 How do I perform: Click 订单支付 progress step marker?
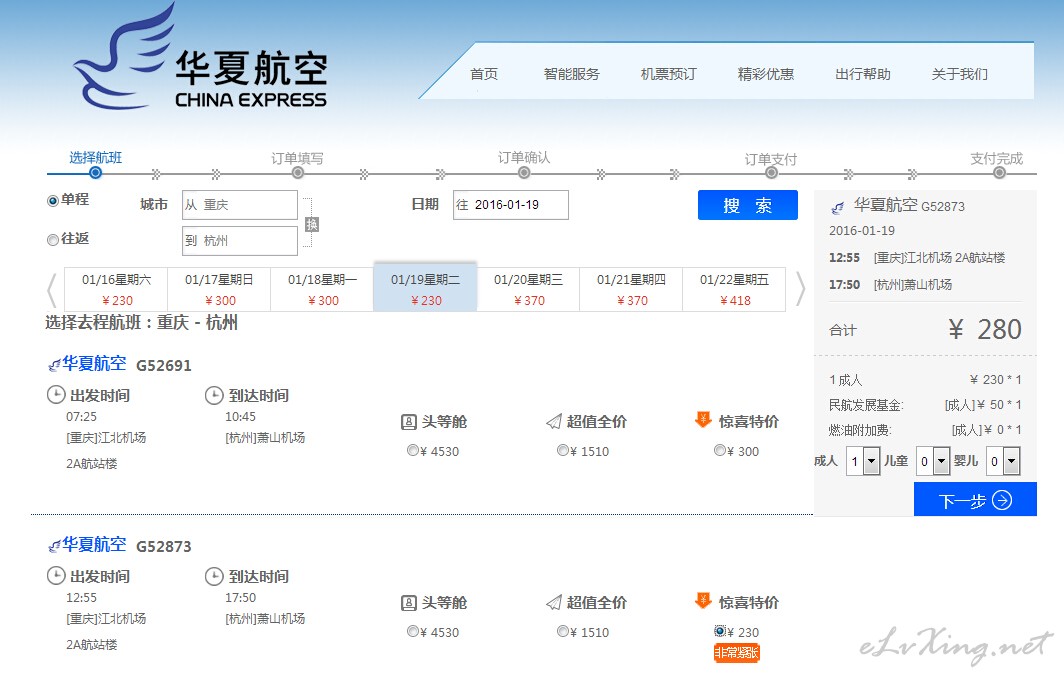point(771,172)
